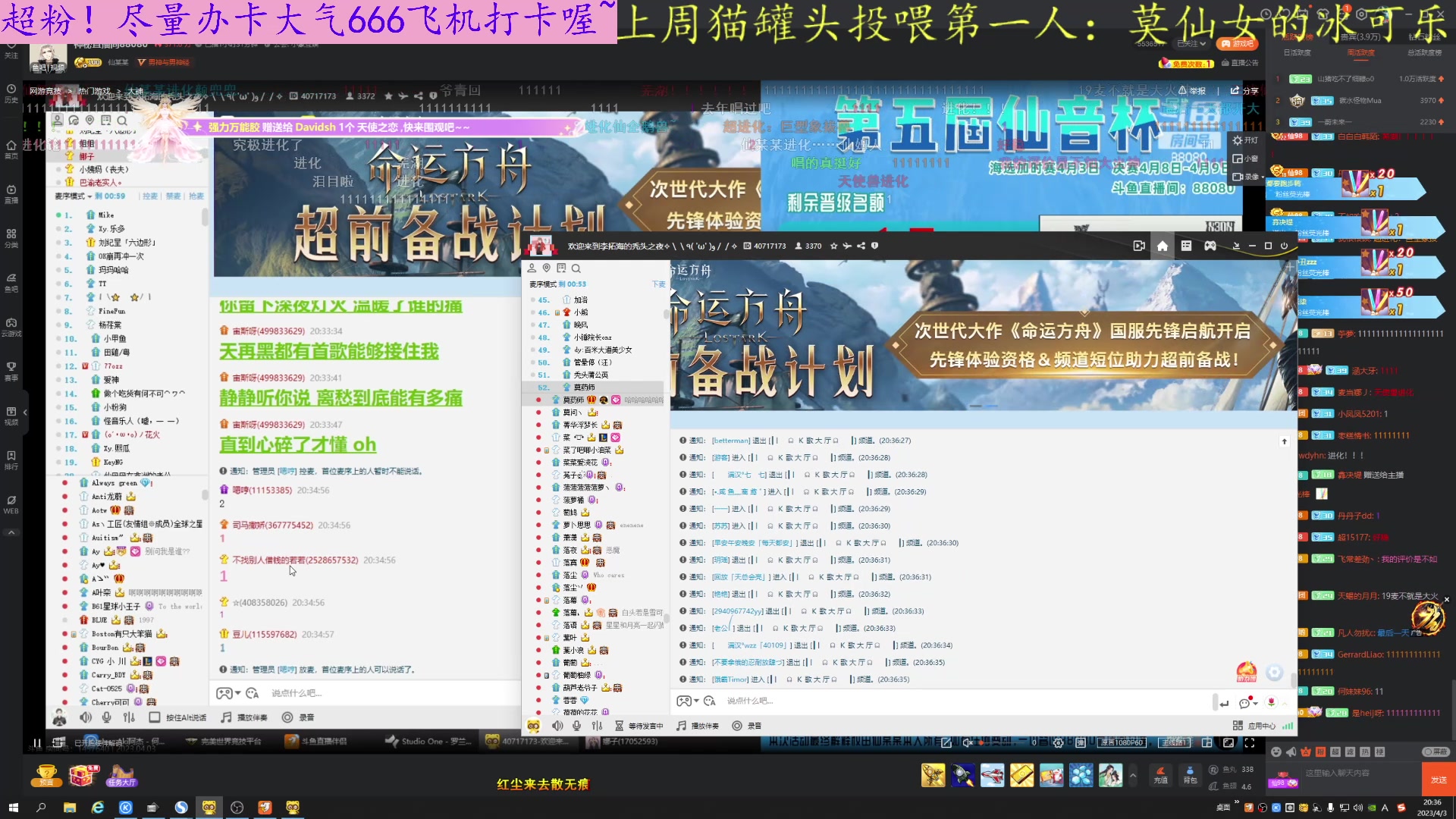Open the list panel icon beside the home icon
This screenshot has height=819, width=1456.
[x=1186, y=246]
